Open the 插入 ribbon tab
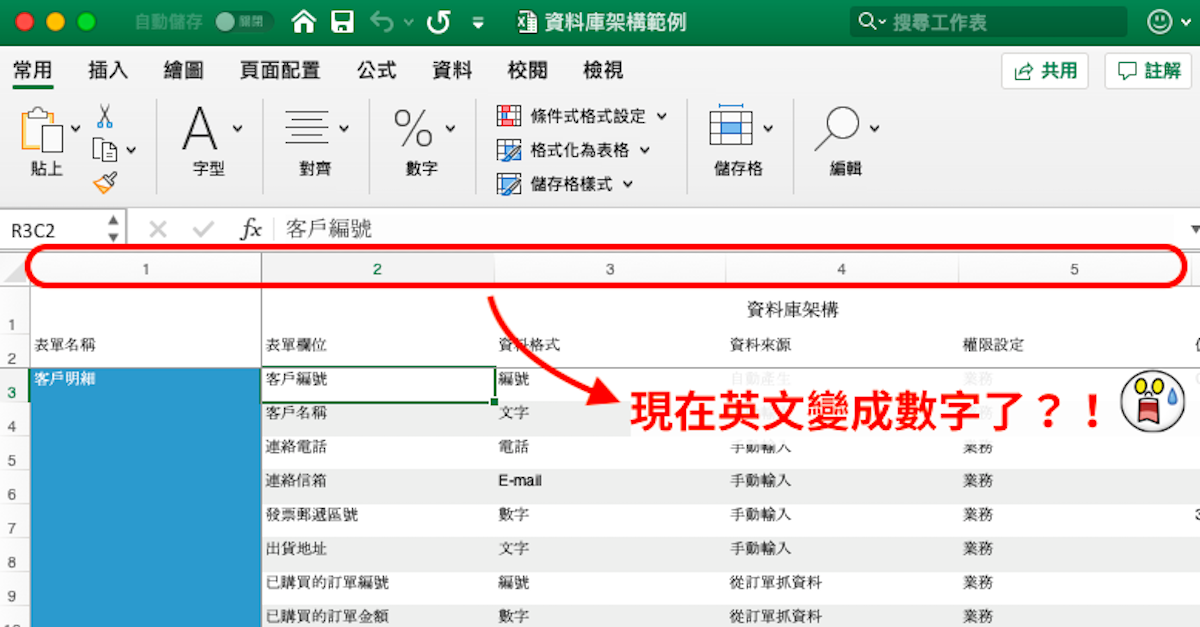Screen dimensions: 1200x627 tap(108, 70)
